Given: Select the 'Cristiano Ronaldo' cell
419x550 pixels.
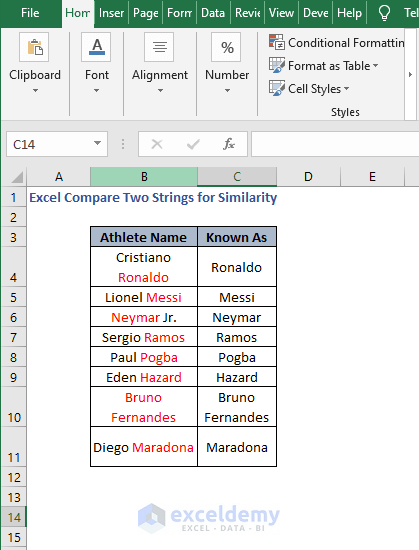Looking at the screenshot, I should point(144,267).
